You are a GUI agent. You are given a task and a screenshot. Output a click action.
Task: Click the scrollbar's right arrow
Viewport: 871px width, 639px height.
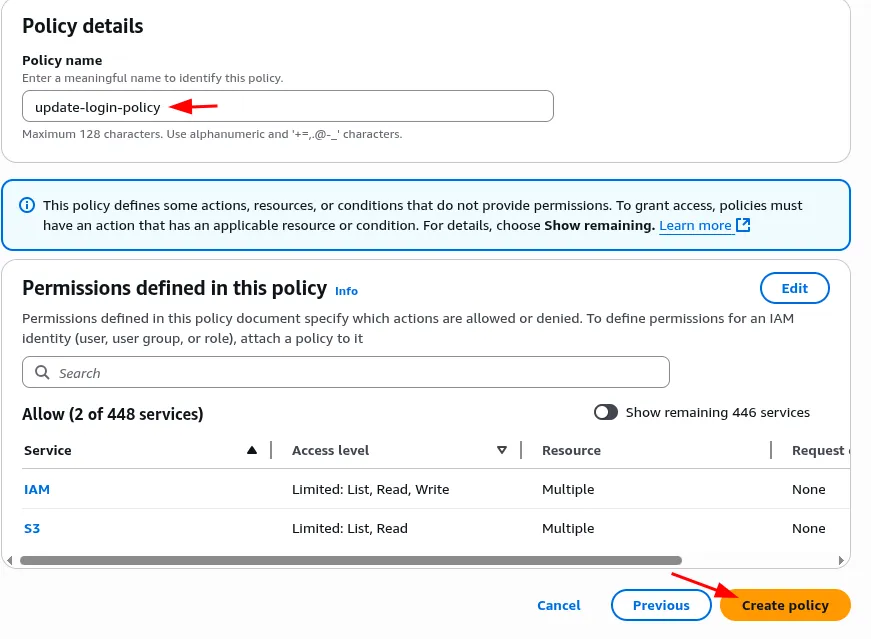coord(842,561)
